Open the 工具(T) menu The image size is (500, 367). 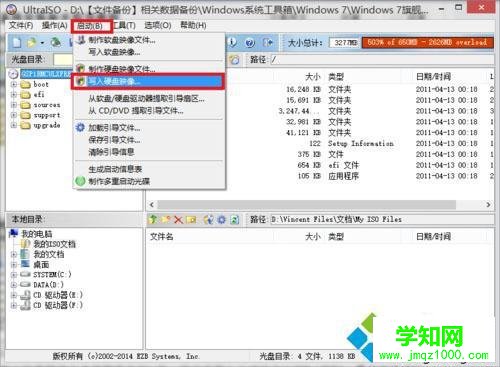(x=125, y=25)
